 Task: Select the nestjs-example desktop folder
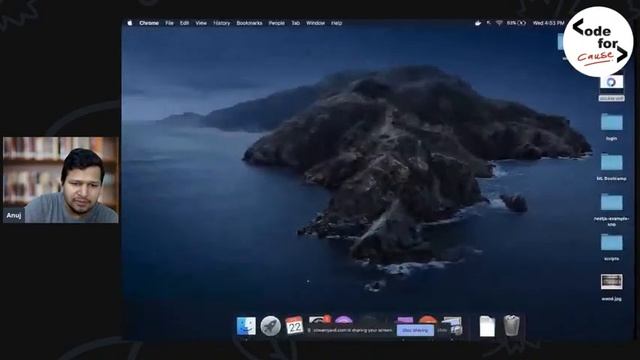click(x=611, y=209)
